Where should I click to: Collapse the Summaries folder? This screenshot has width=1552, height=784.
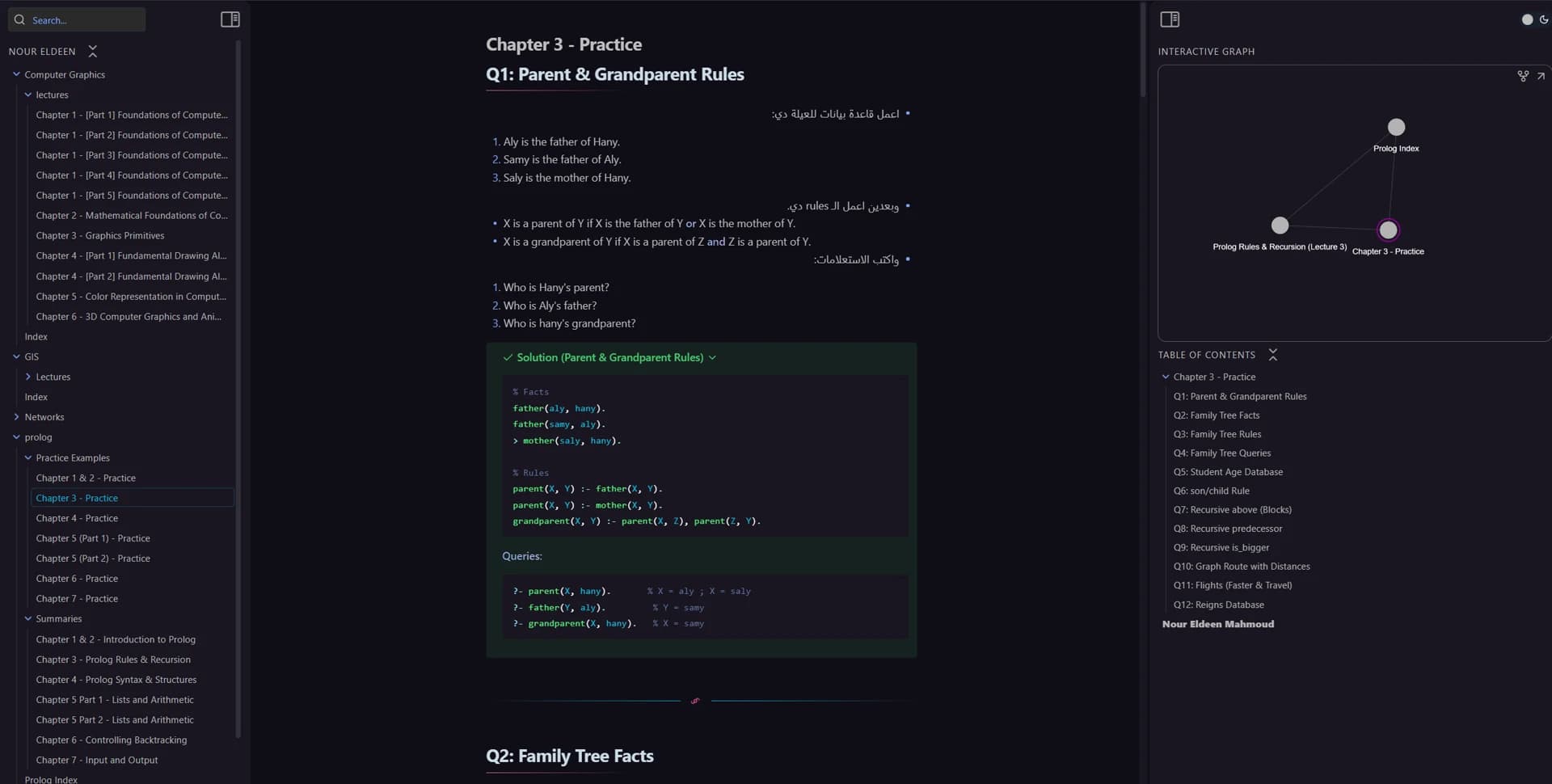pos(27,619)
